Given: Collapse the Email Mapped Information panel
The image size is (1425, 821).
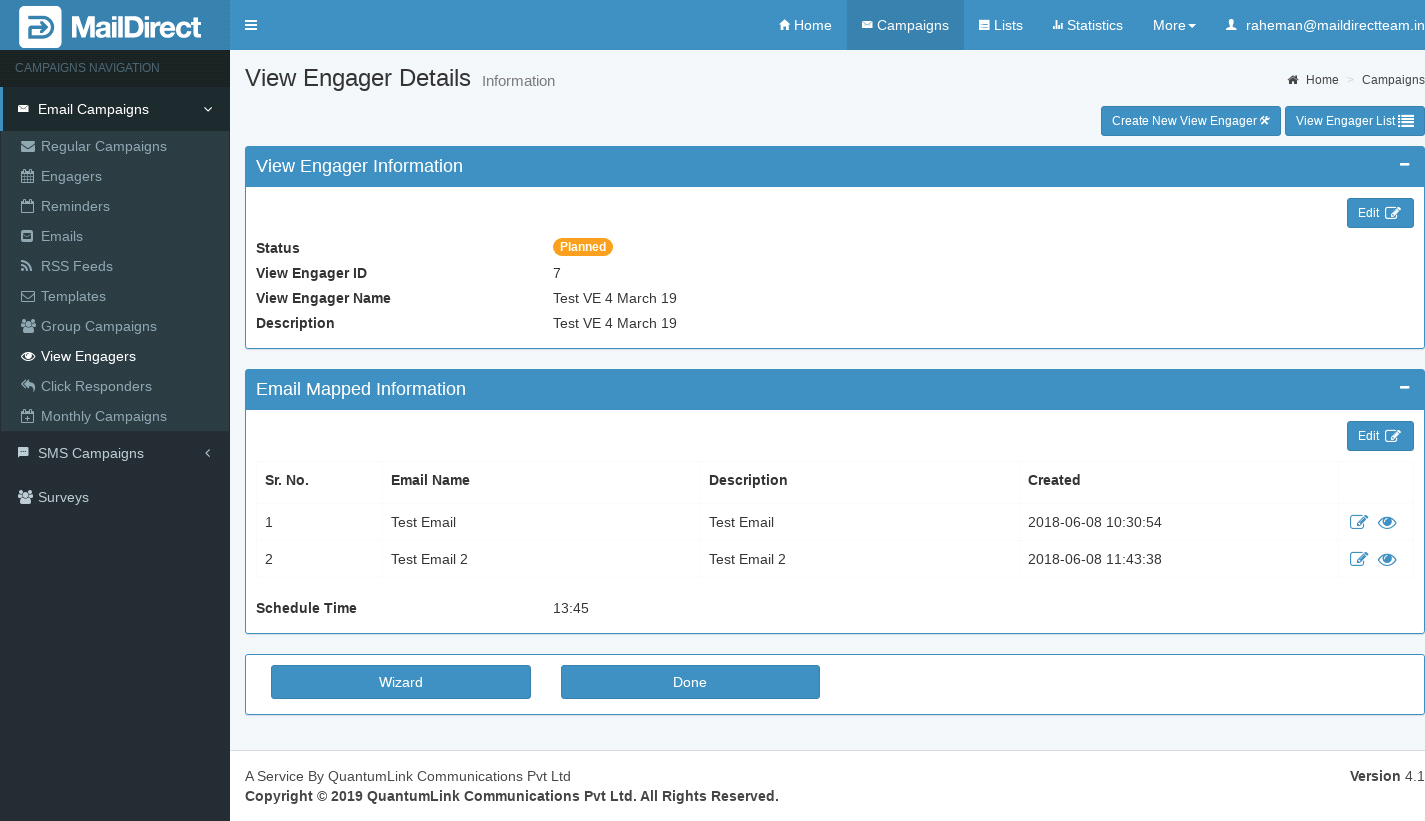Looking at the screenshot, I should (1404, 388).
